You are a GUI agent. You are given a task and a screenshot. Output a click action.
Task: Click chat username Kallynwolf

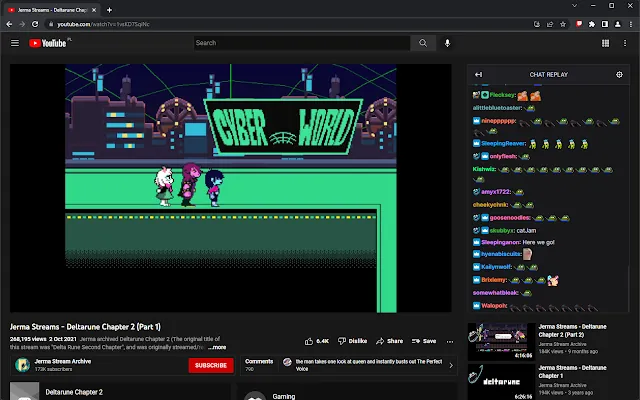pos(496,267)
